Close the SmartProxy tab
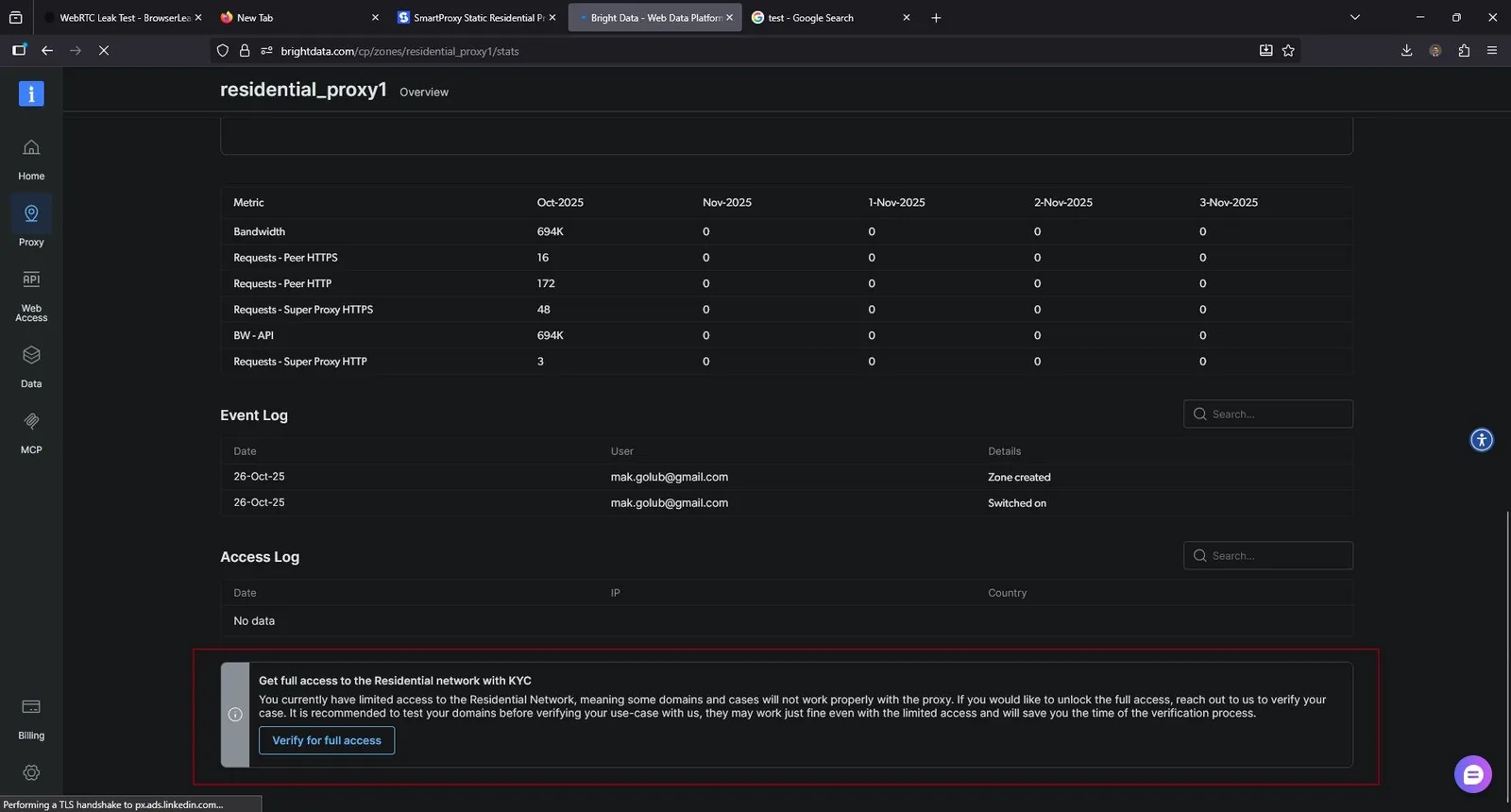Viewport: 1511px width, 812px height. [x=552, y=18]
